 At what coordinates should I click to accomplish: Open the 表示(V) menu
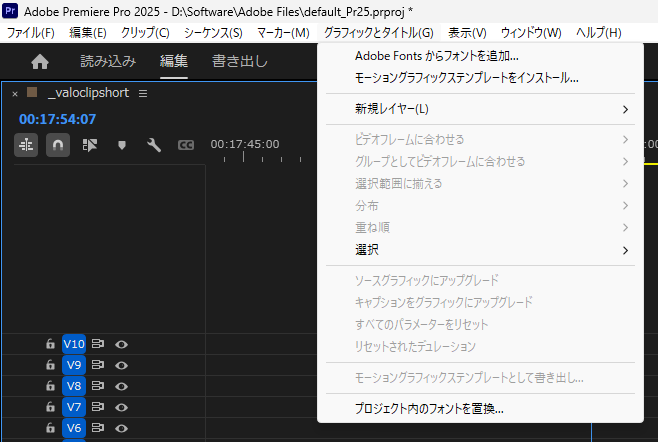(x=467, y=33)
